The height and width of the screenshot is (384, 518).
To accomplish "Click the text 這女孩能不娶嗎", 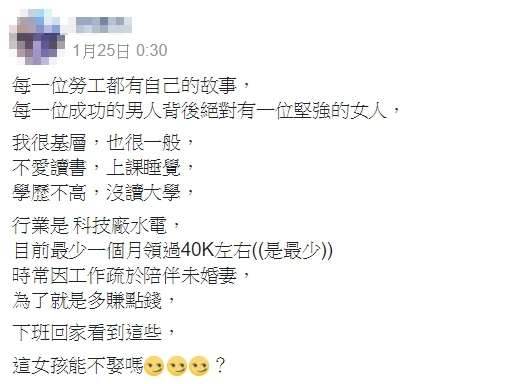I will point(78,366).
